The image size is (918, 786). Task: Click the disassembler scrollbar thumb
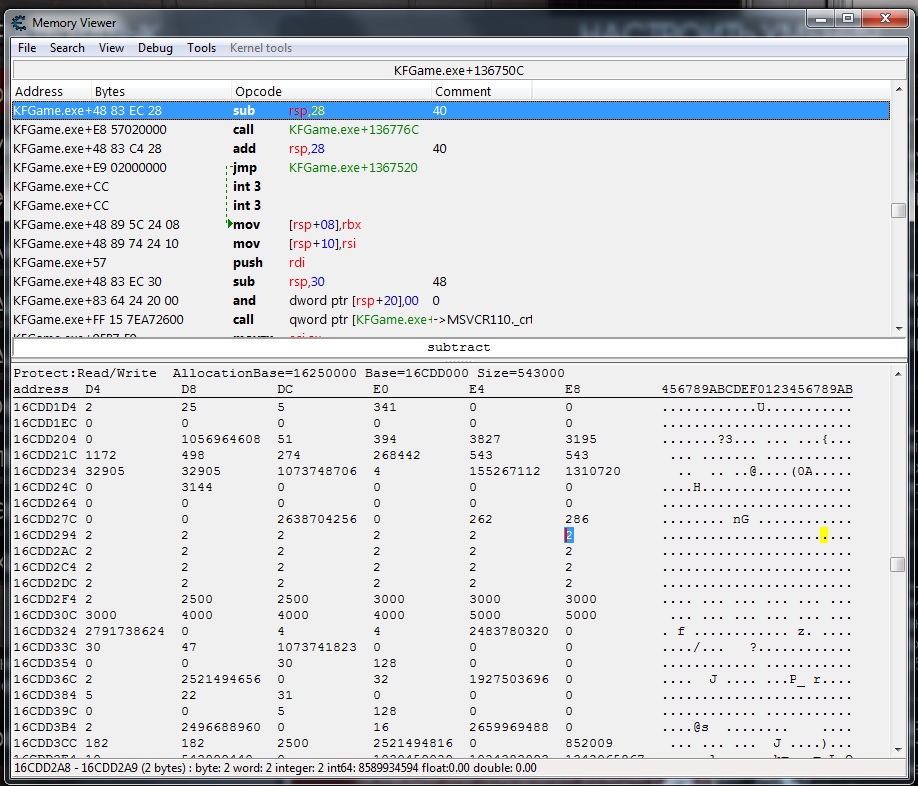click(x=899, y=210)
